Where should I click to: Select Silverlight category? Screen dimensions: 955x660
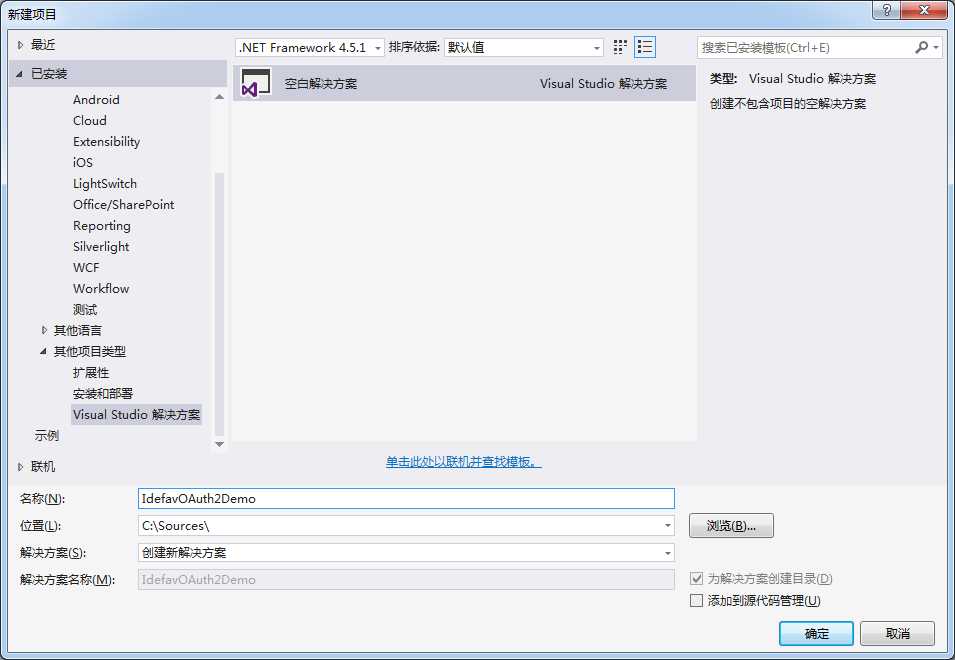pos(101,247)
